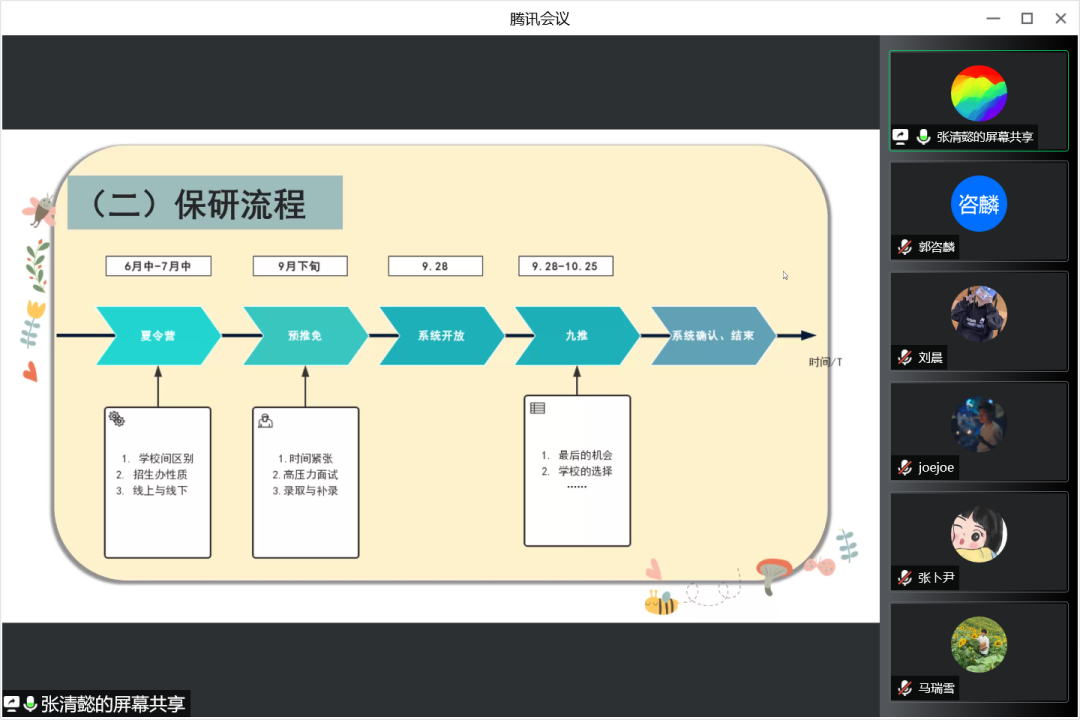Select the rainbow avatar of 张清懿
The width and height of the screenshot is (1080, 720).
(x=978, y=93)
